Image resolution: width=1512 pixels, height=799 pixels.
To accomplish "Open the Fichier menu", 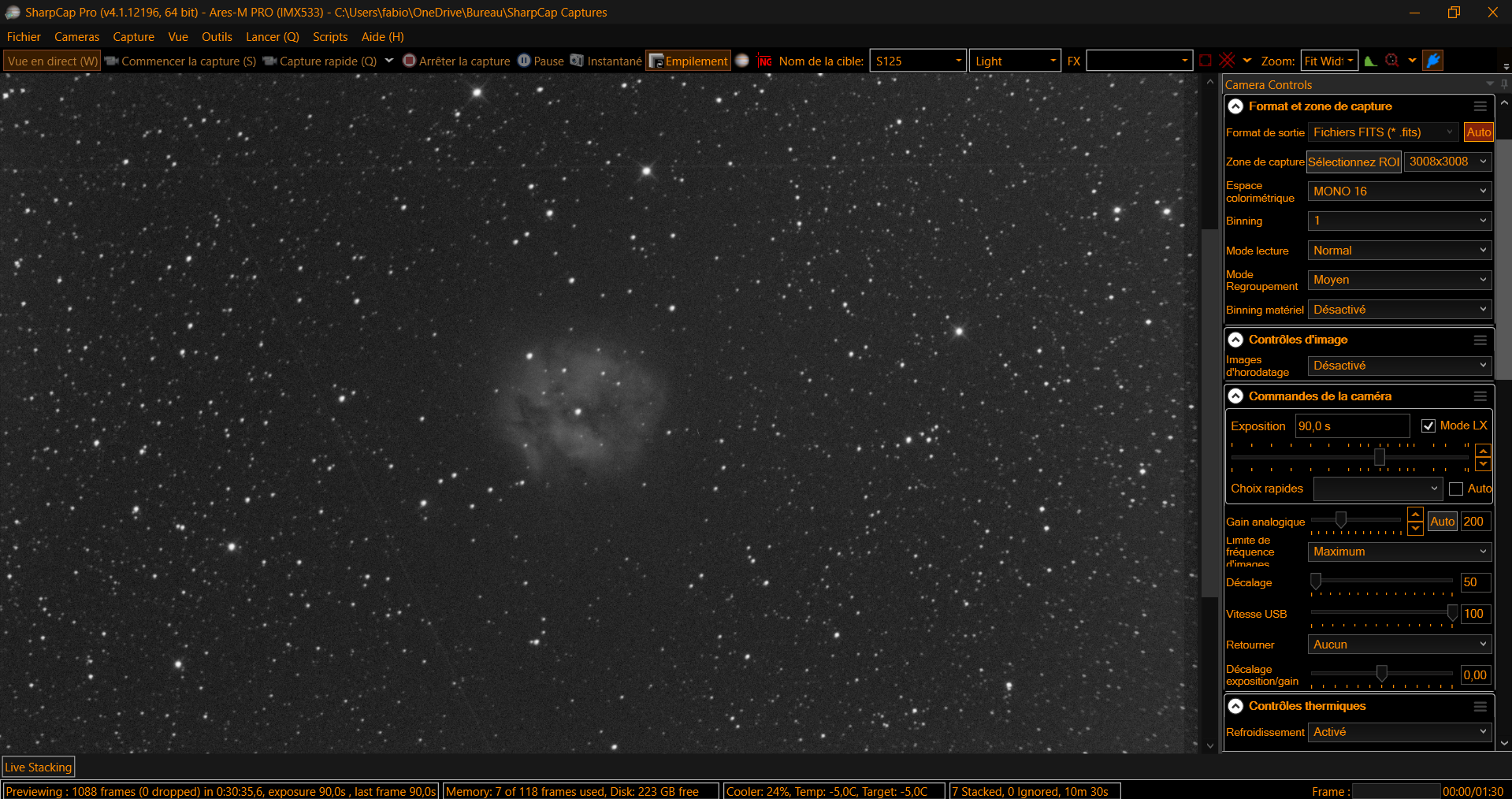I will coord(24,37).
